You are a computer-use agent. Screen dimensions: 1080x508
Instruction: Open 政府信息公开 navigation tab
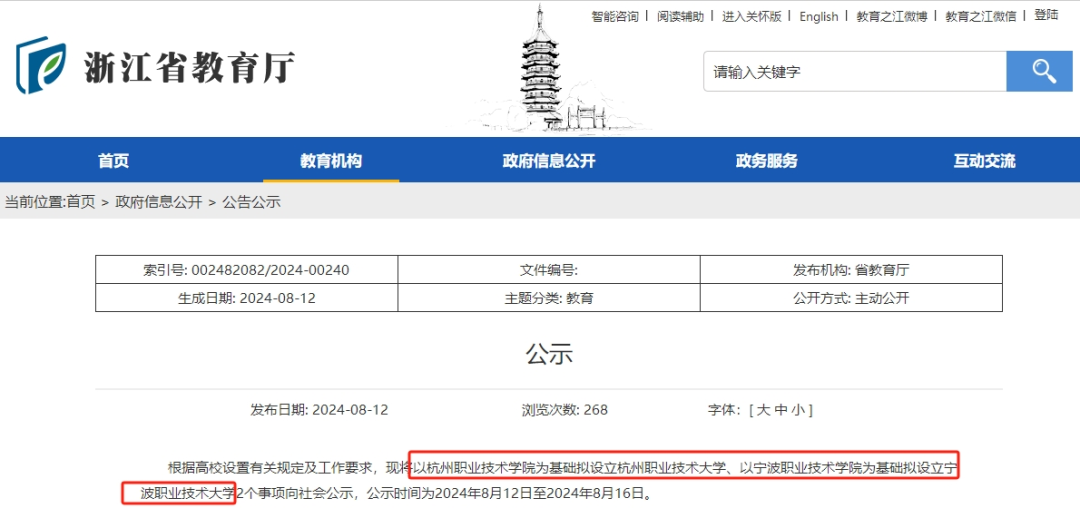point(549,161)
